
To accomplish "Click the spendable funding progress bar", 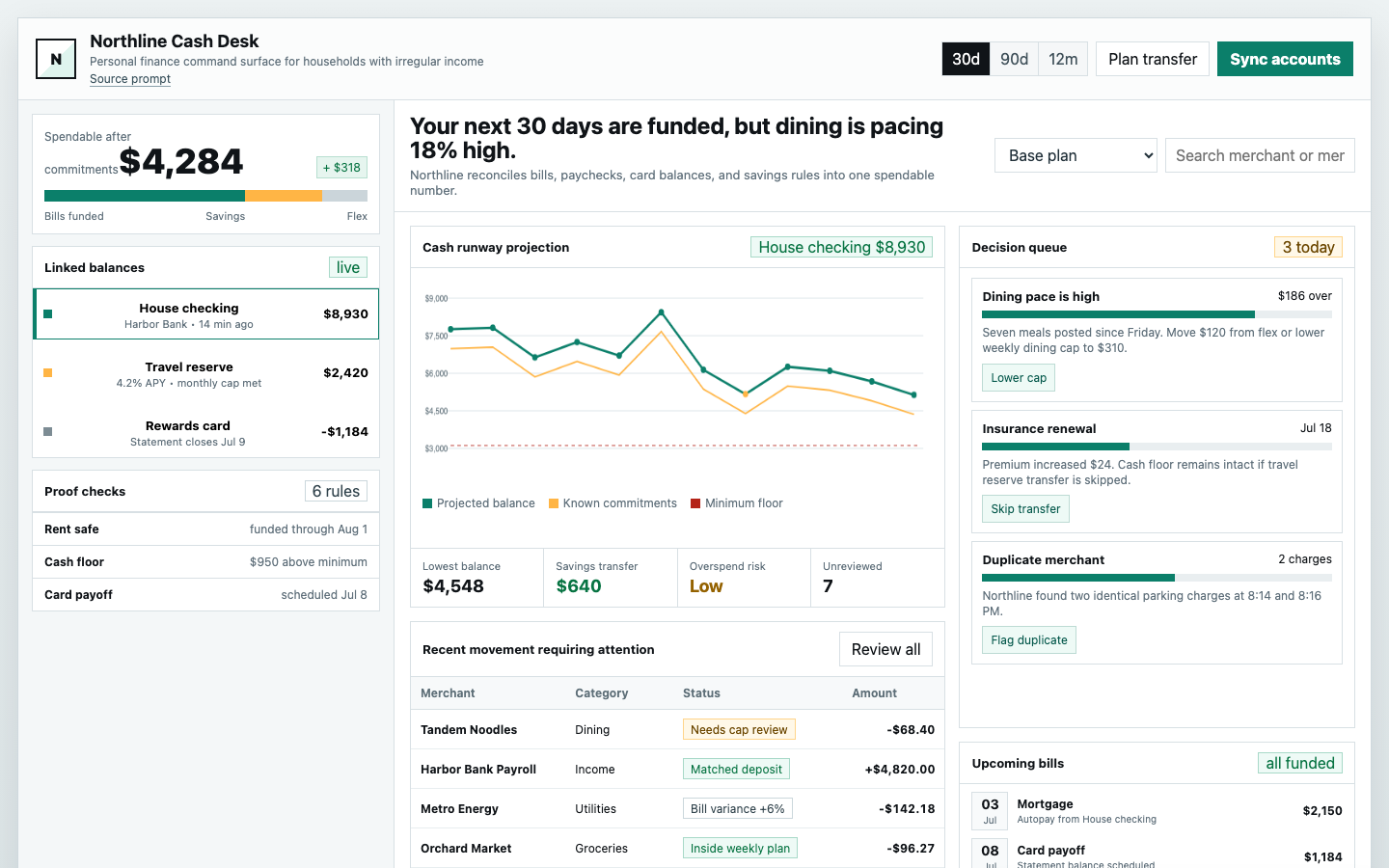I will click(205, 196).
